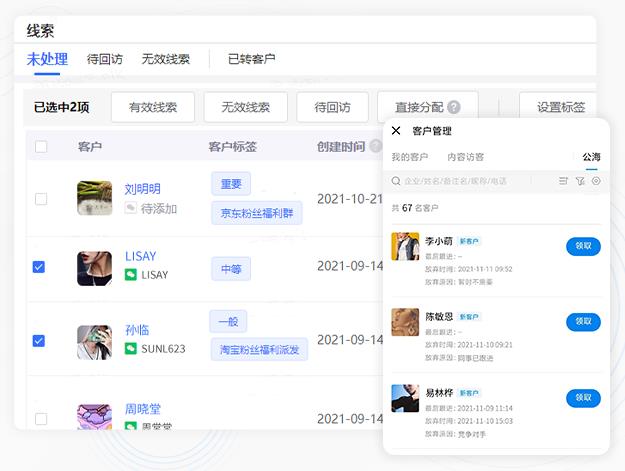
Task: Open the filter funnel icon in 客户管理
Action: tap(580, 181)
